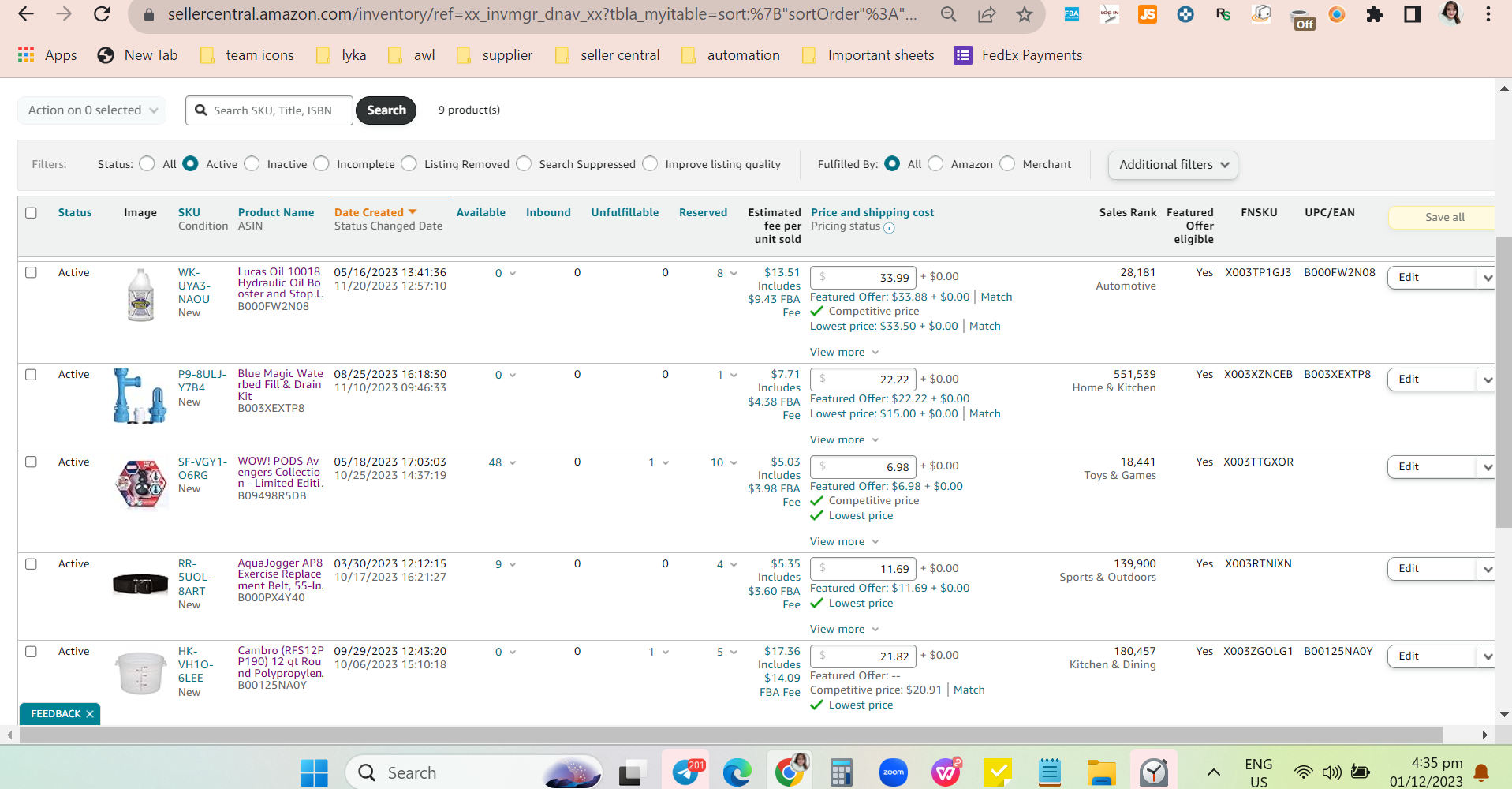Expand View more for AquaJogger pricing
1512x789 pixels.
[844, 630]
